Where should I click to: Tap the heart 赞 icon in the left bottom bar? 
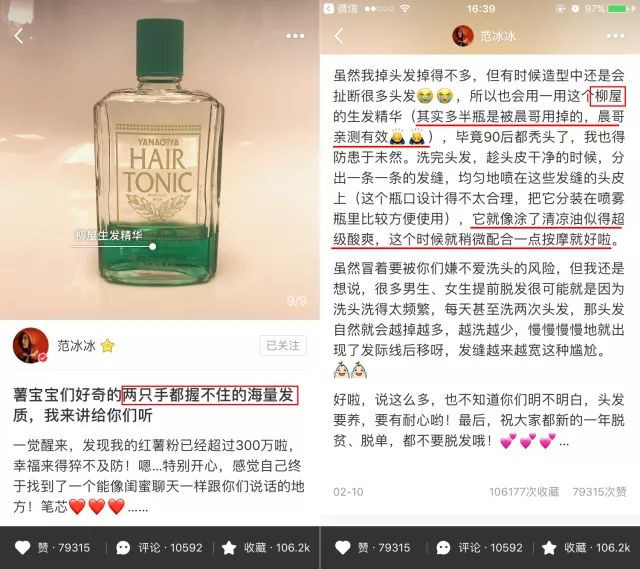click(x=22, y=547)
